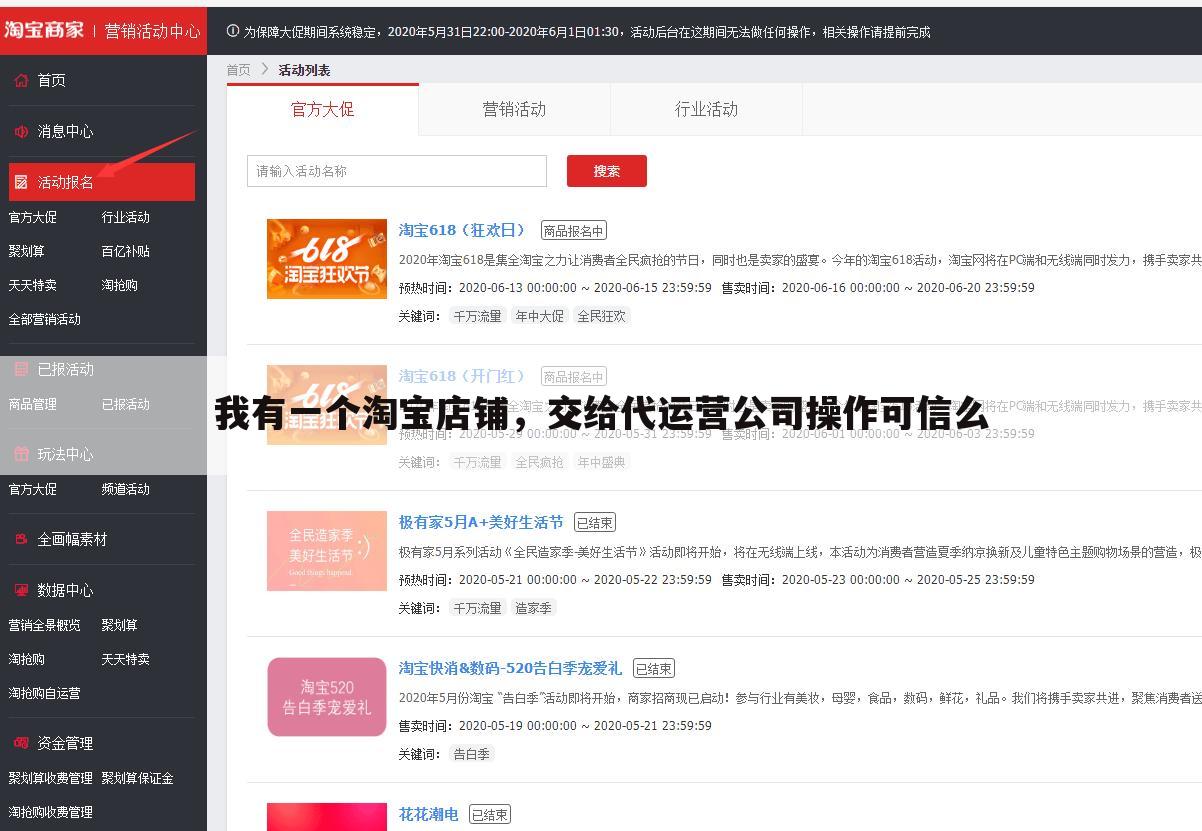Click 频道活动 in the sidebar
This screenshot has width=1202, height=831.
[x=125, y=489]
